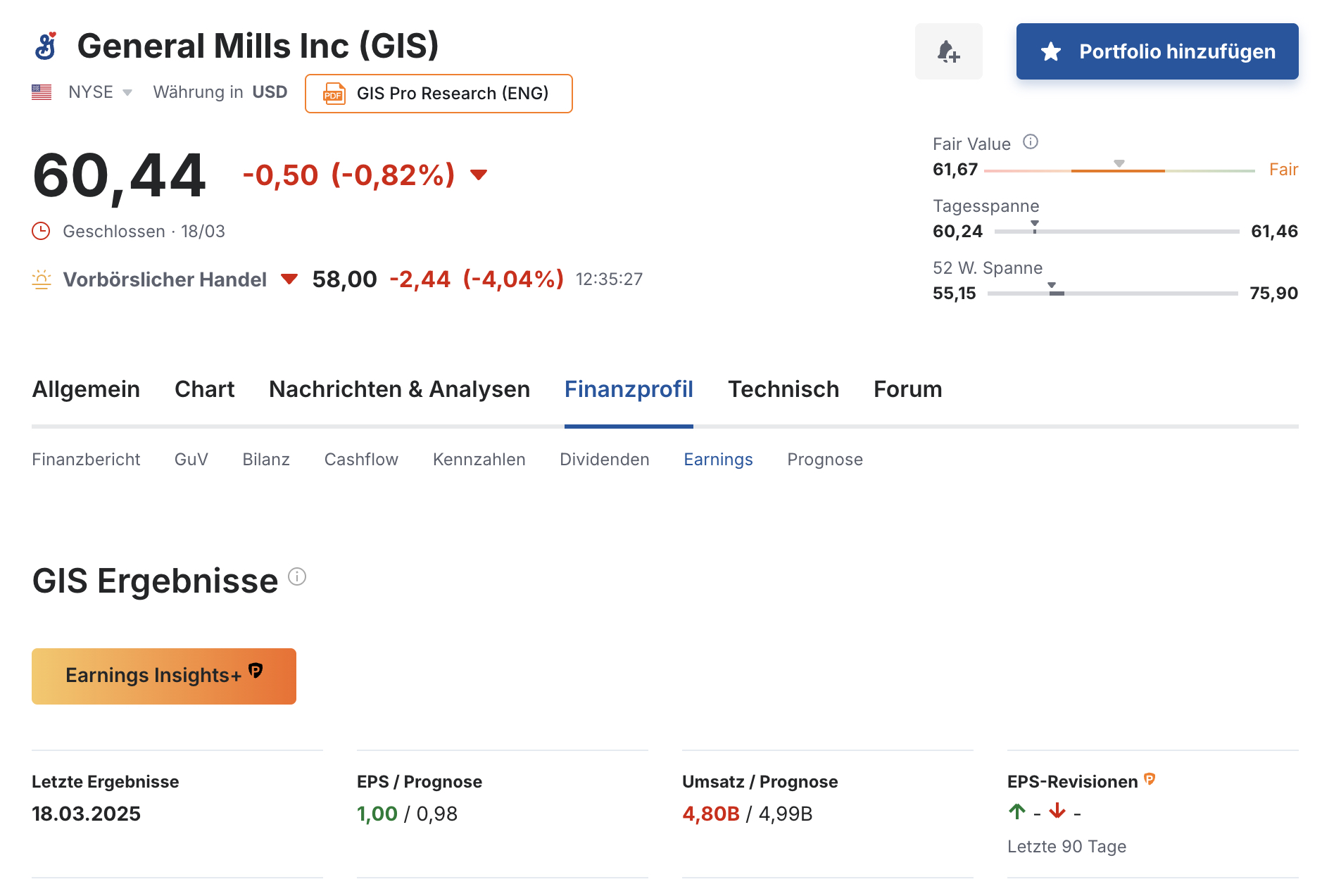Open the Dividenden sub-tab
This screenshot has height=896, width=1341.
point(605,460)
